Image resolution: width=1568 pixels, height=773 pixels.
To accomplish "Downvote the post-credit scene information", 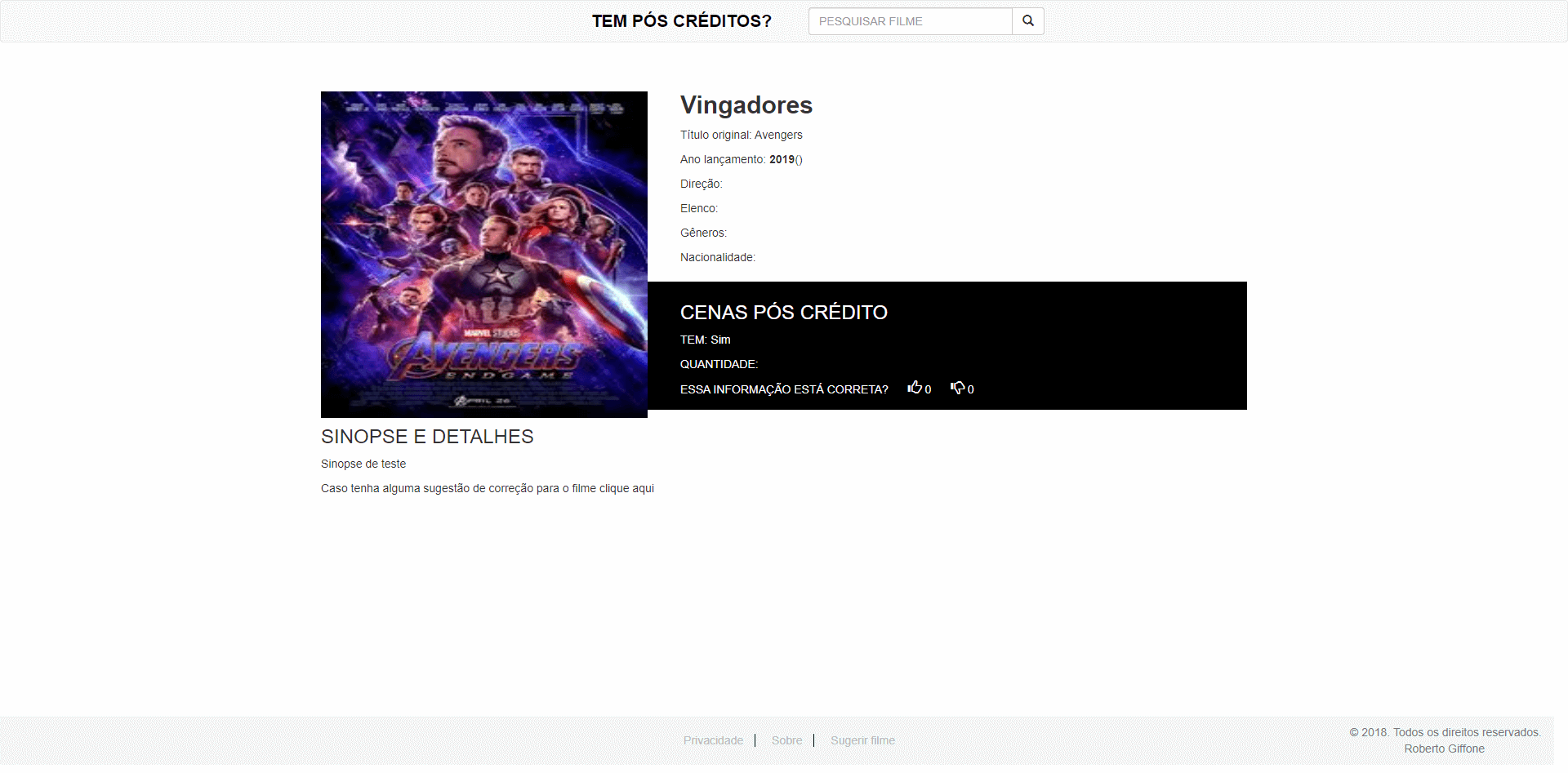I will click(x=957, y=388).
